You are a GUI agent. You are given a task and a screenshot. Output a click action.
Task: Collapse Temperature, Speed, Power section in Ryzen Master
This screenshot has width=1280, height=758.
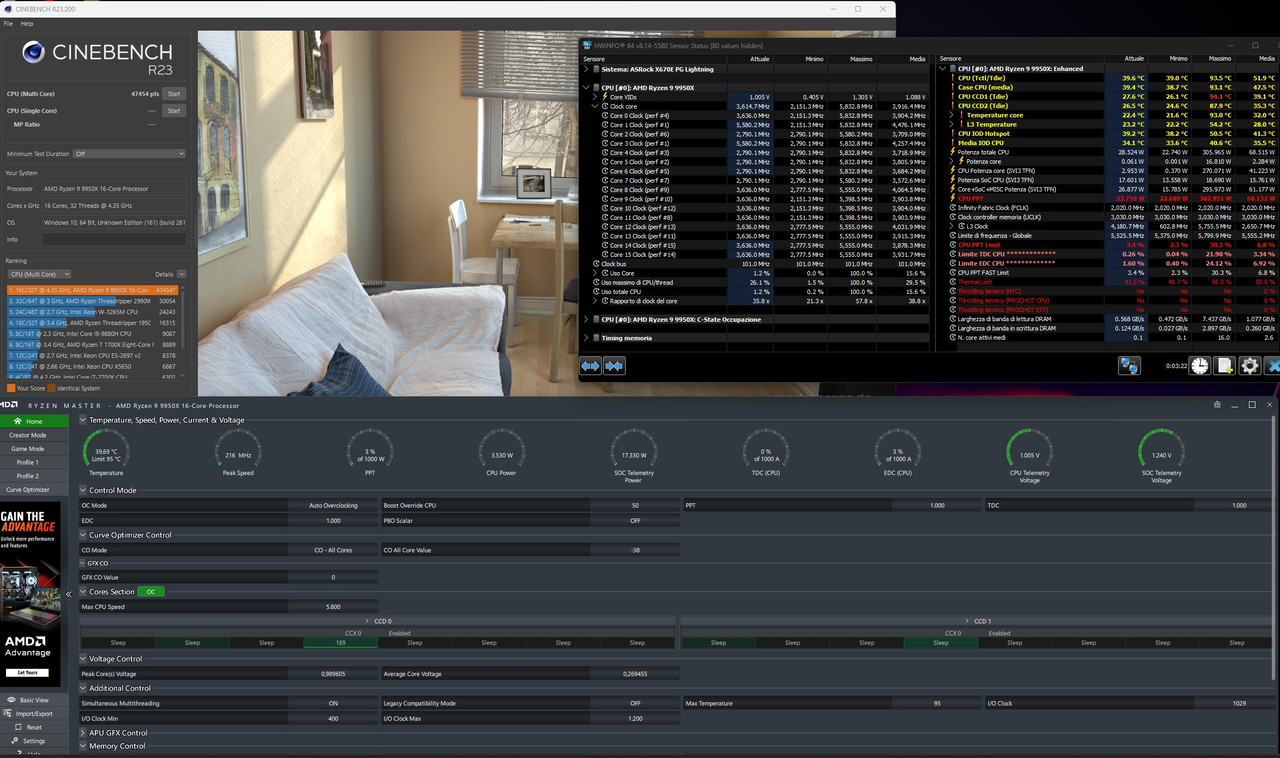(x=84, y=420)
